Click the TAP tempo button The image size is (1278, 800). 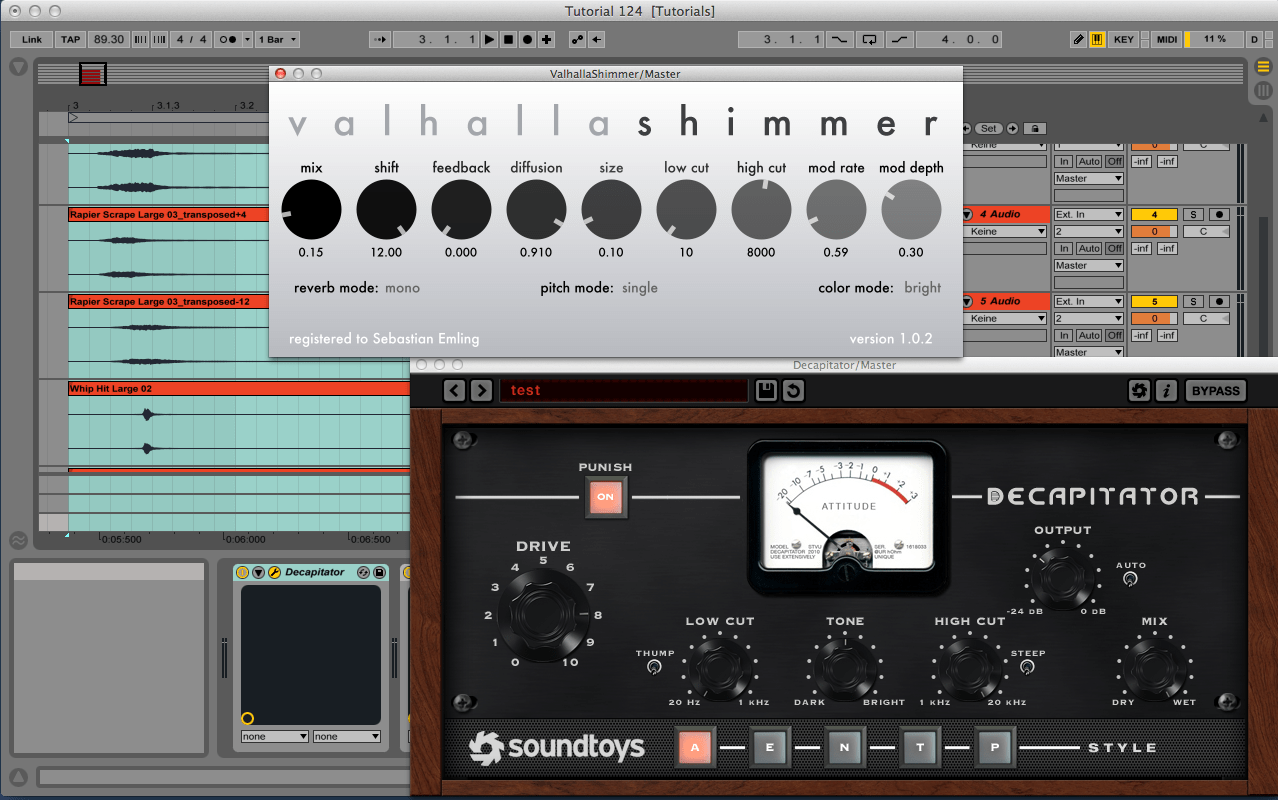pos(70,39)
